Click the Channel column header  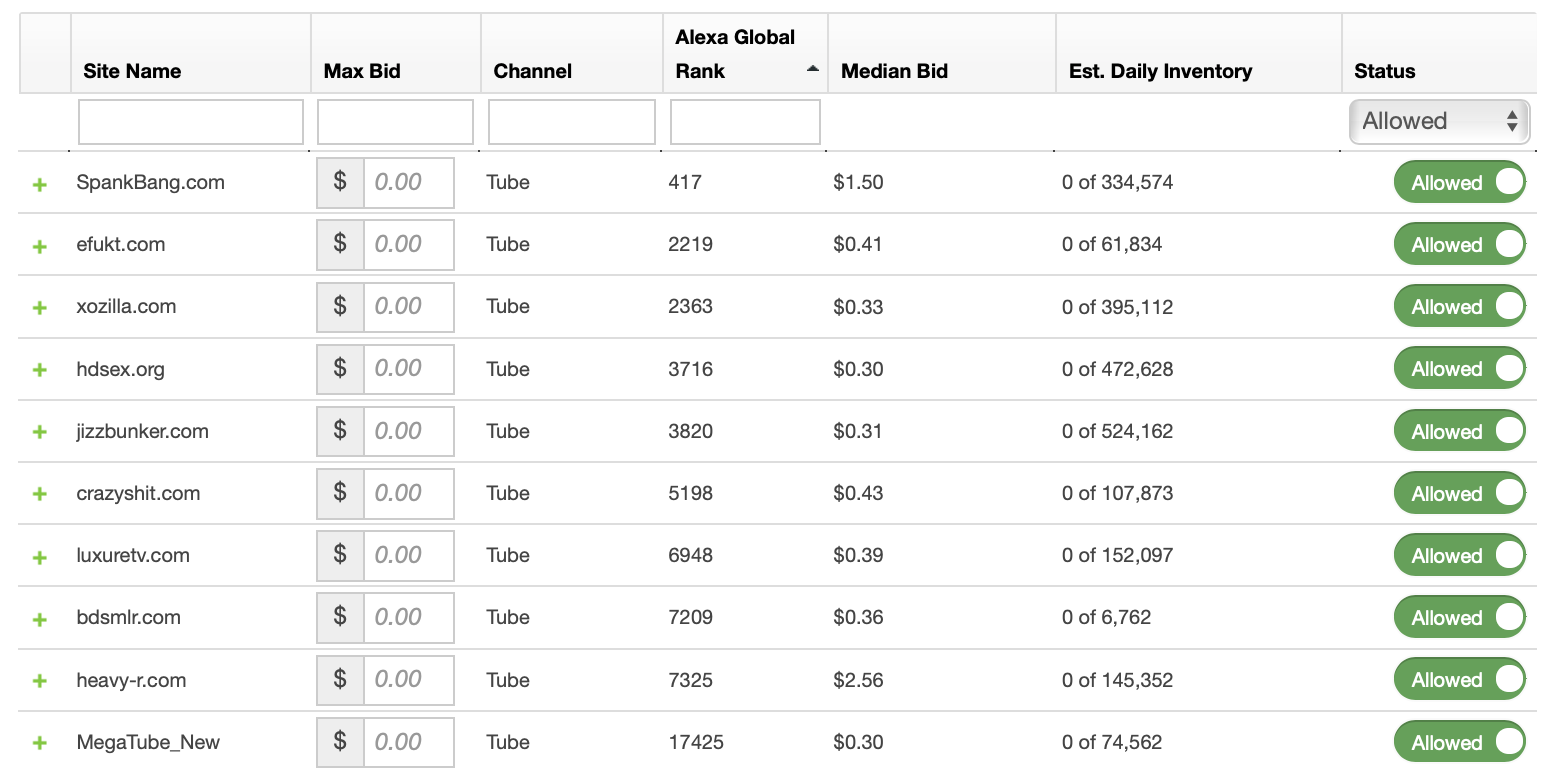pos(533,71)
